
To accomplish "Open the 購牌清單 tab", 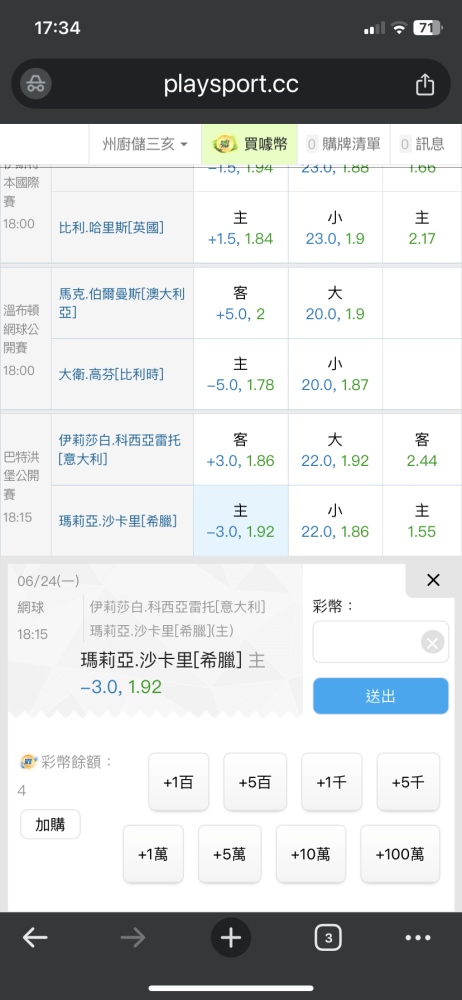I will coord(344,144).
